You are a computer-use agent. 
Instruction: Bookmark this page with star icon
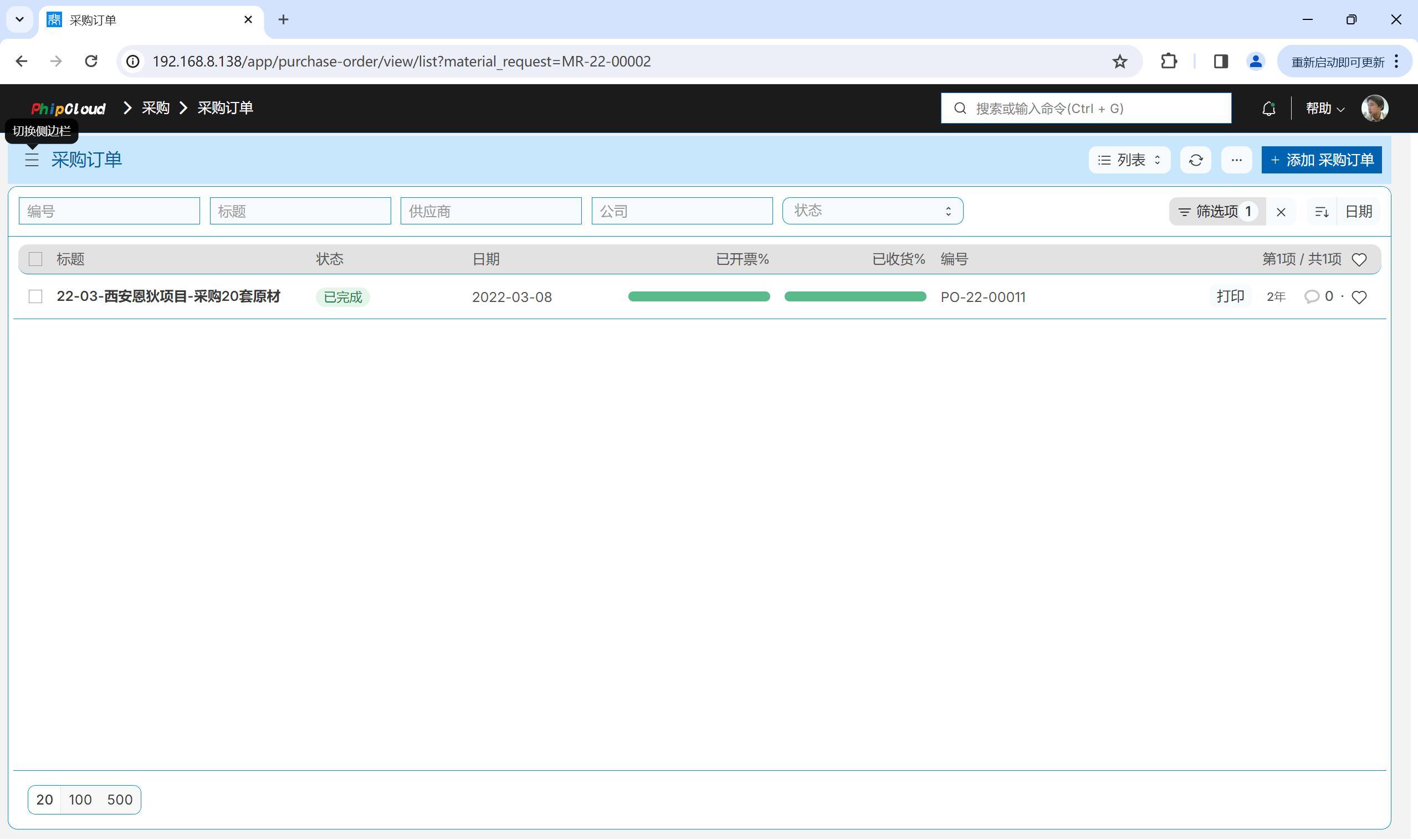[x=1120, y=61]
